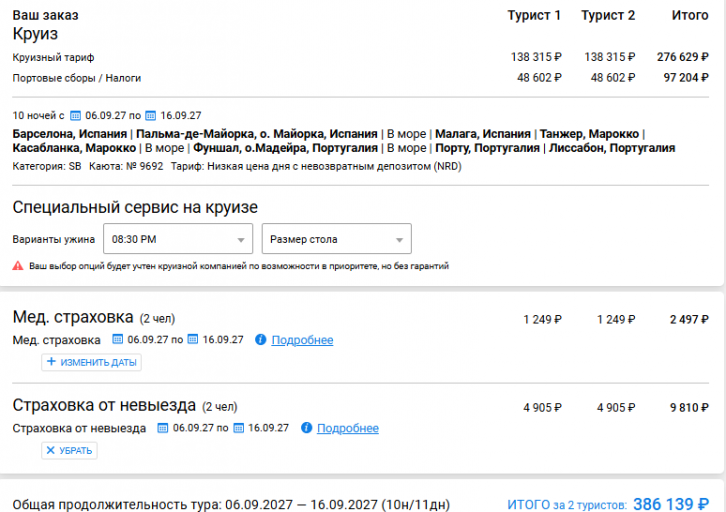Click calendar icon before Страховка от невыезда start date
The width and height of the screenshot is (726, 512).
point(163,428)
